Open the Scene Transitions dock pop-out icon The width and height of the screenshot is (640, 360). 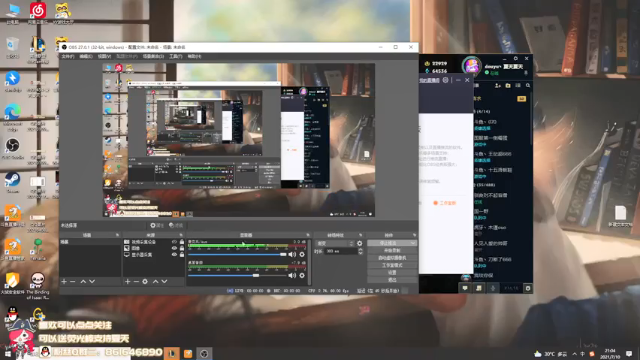pos(360,235)
